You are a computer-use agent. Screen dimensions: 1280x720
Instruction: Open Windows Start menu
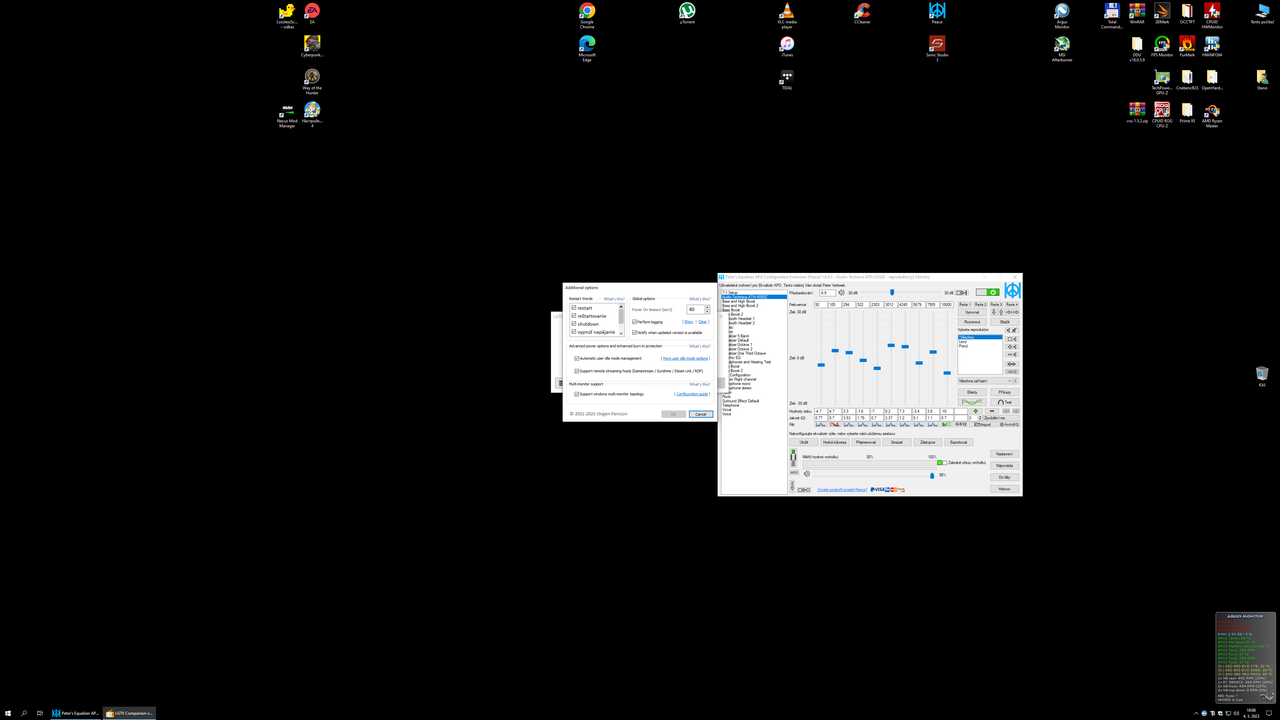point(8,713)
